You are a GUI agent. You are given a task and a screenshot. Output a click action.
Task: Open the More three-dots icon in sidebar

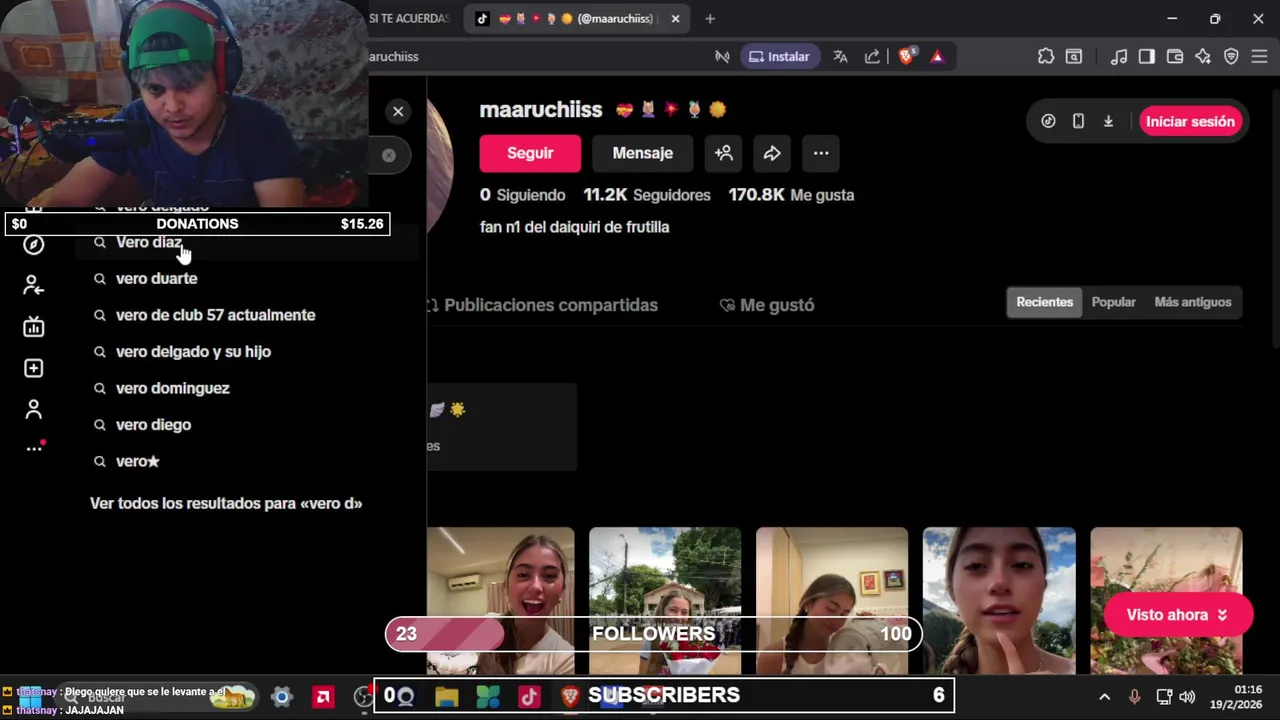pyautogui.click(x=34, y=448)
